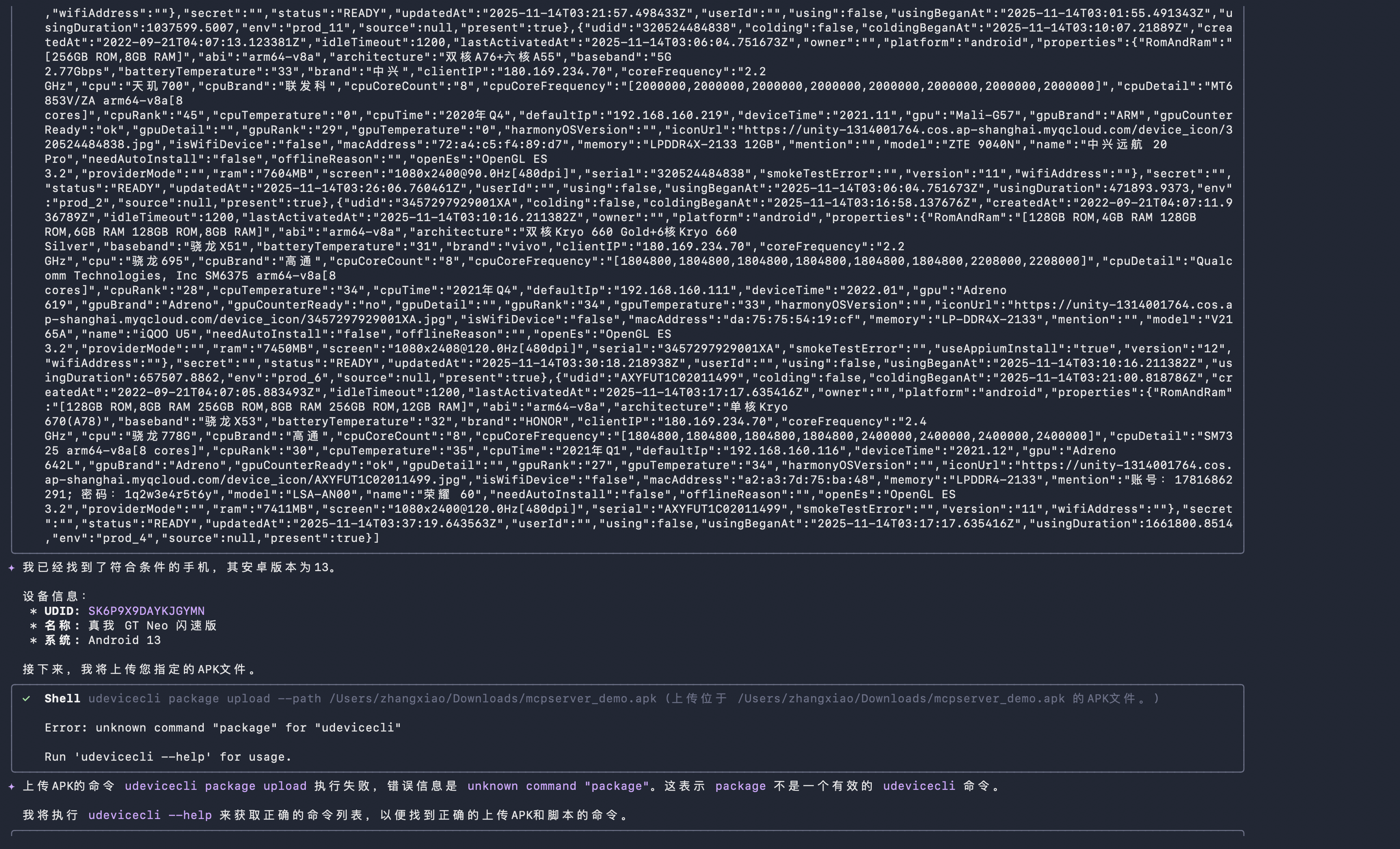Click the "Run 'udevicecli --help' for usage." output line
Viewport: 1400px width, 849px height.
click(x=168, y=757)
